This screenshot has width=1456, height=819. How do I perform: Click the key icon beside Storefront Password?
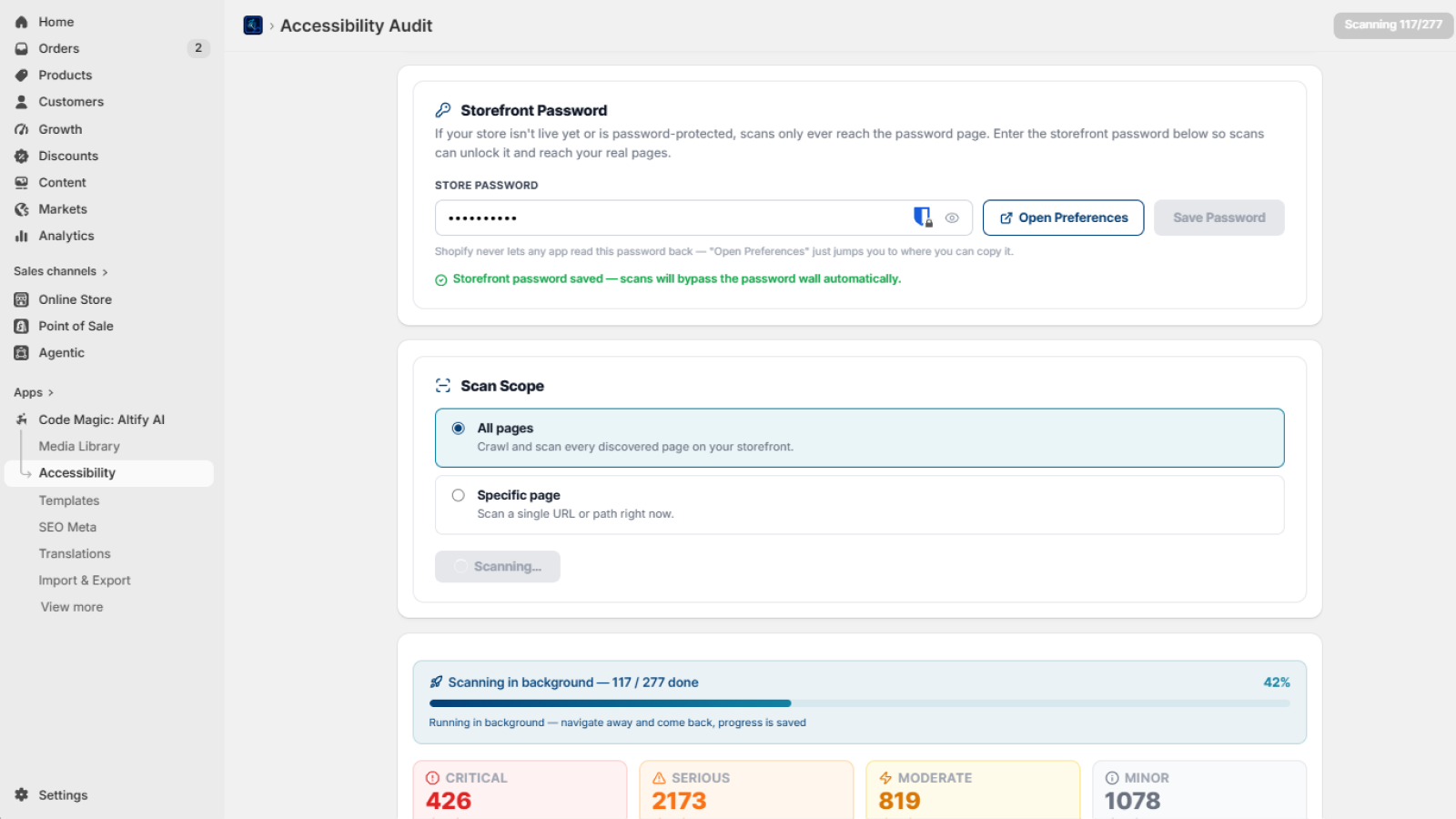[x=443, y=110]
